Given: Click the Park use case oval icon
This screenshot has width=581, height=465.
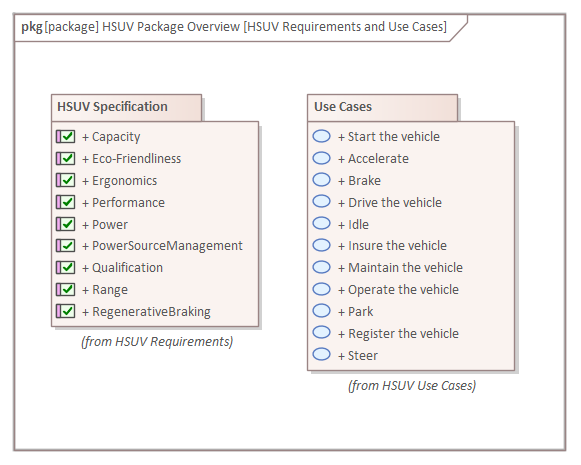Looking at the screenshot, I should pos(321,311).
